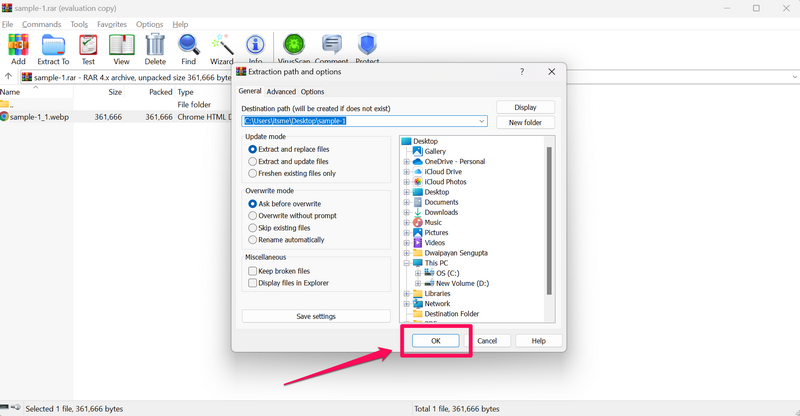Expand Libraries tree node

click(x=407, y=293)
